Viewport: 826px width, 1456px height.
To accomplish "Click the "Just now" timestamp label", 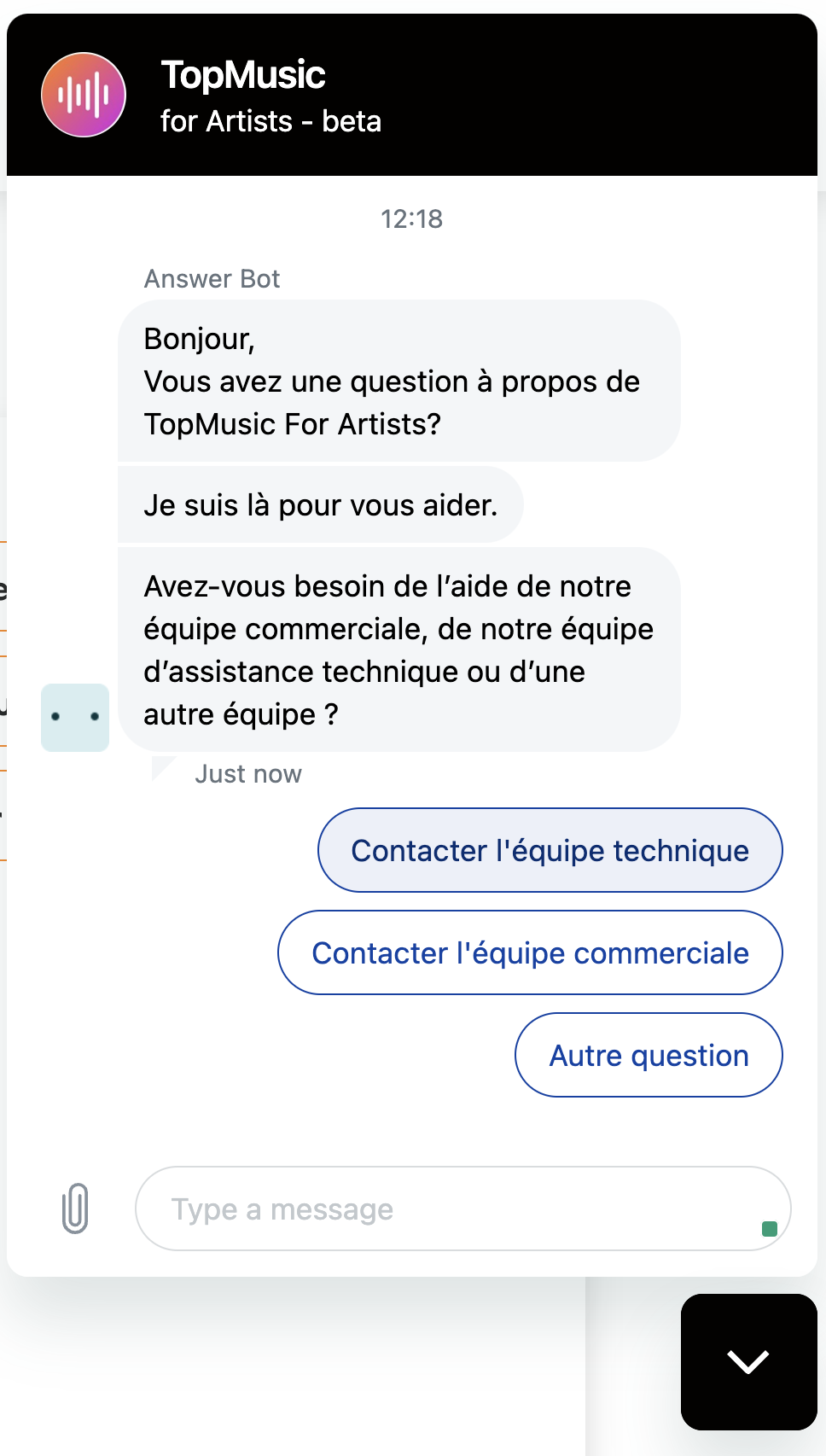I will coord(248,774).
